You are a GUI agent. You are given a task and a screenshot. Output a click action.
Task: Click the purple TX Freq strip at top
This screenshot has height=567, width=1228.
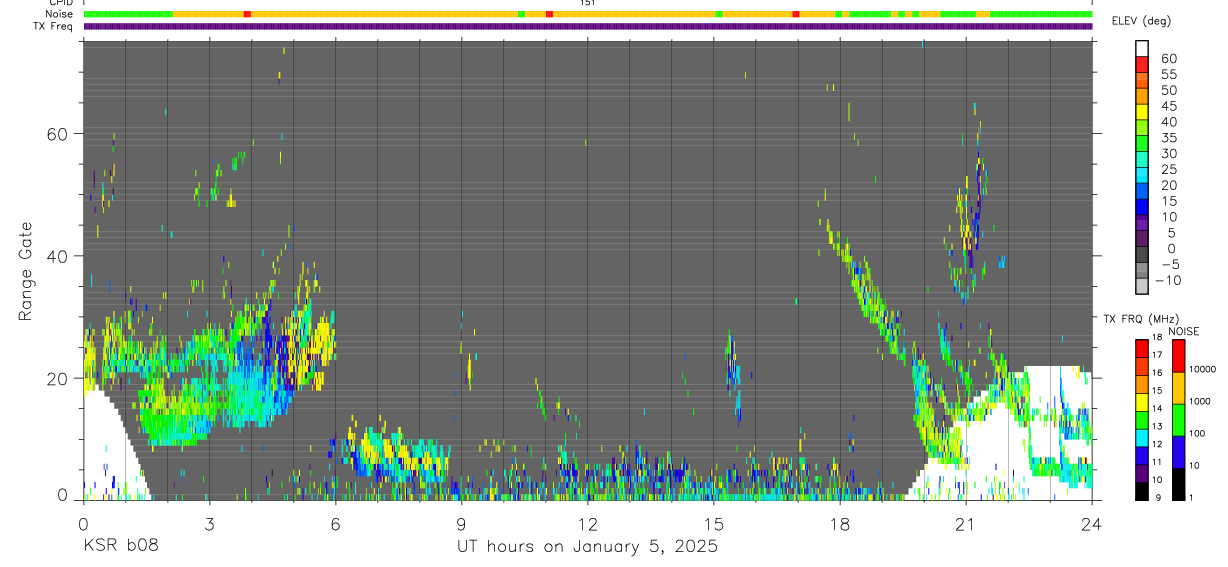tap(588, 26)
